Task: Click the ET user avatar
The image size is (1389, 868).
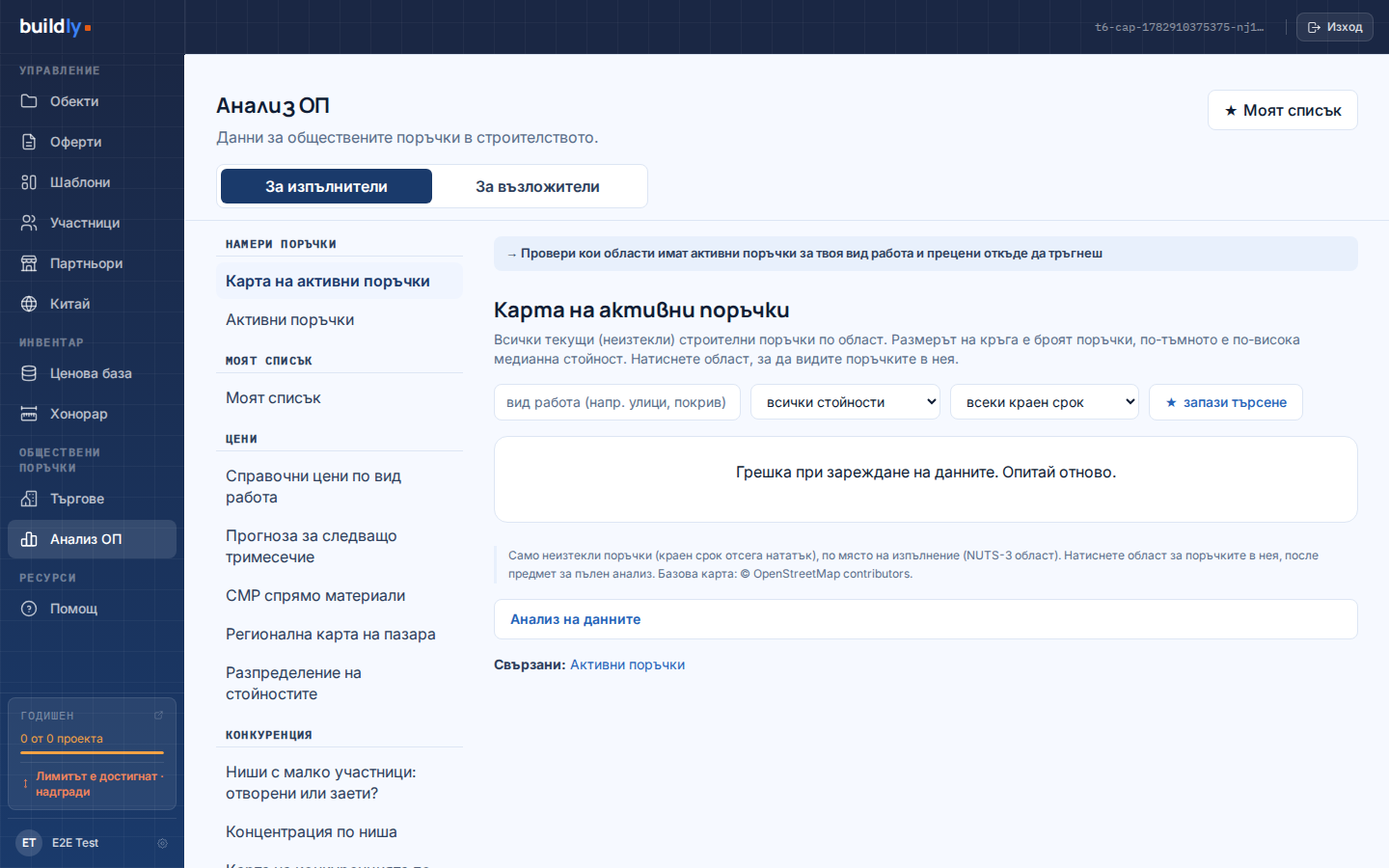Action: pos(29,843)
